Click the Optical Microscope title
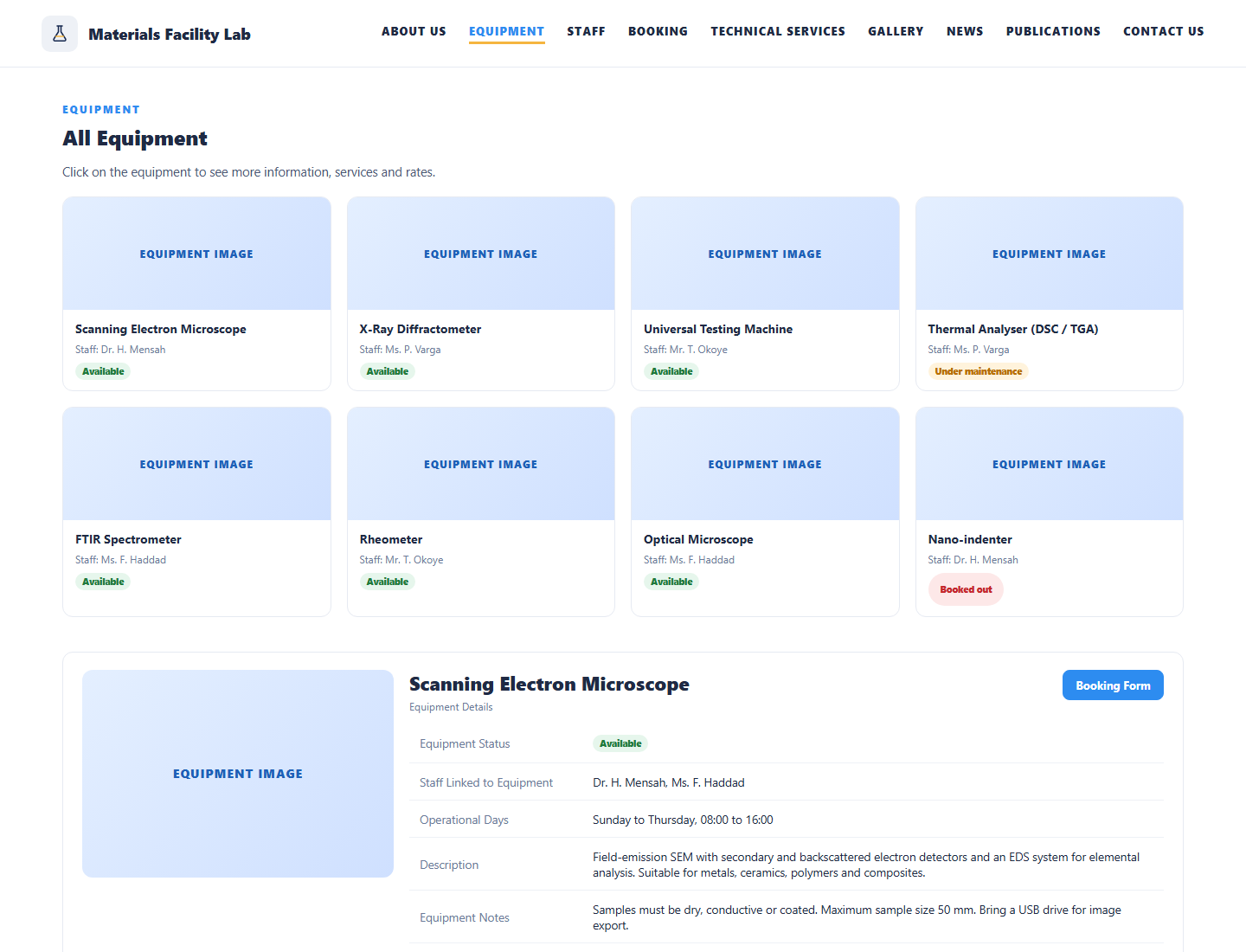1246x952 pixels. (x=698, y=539)
